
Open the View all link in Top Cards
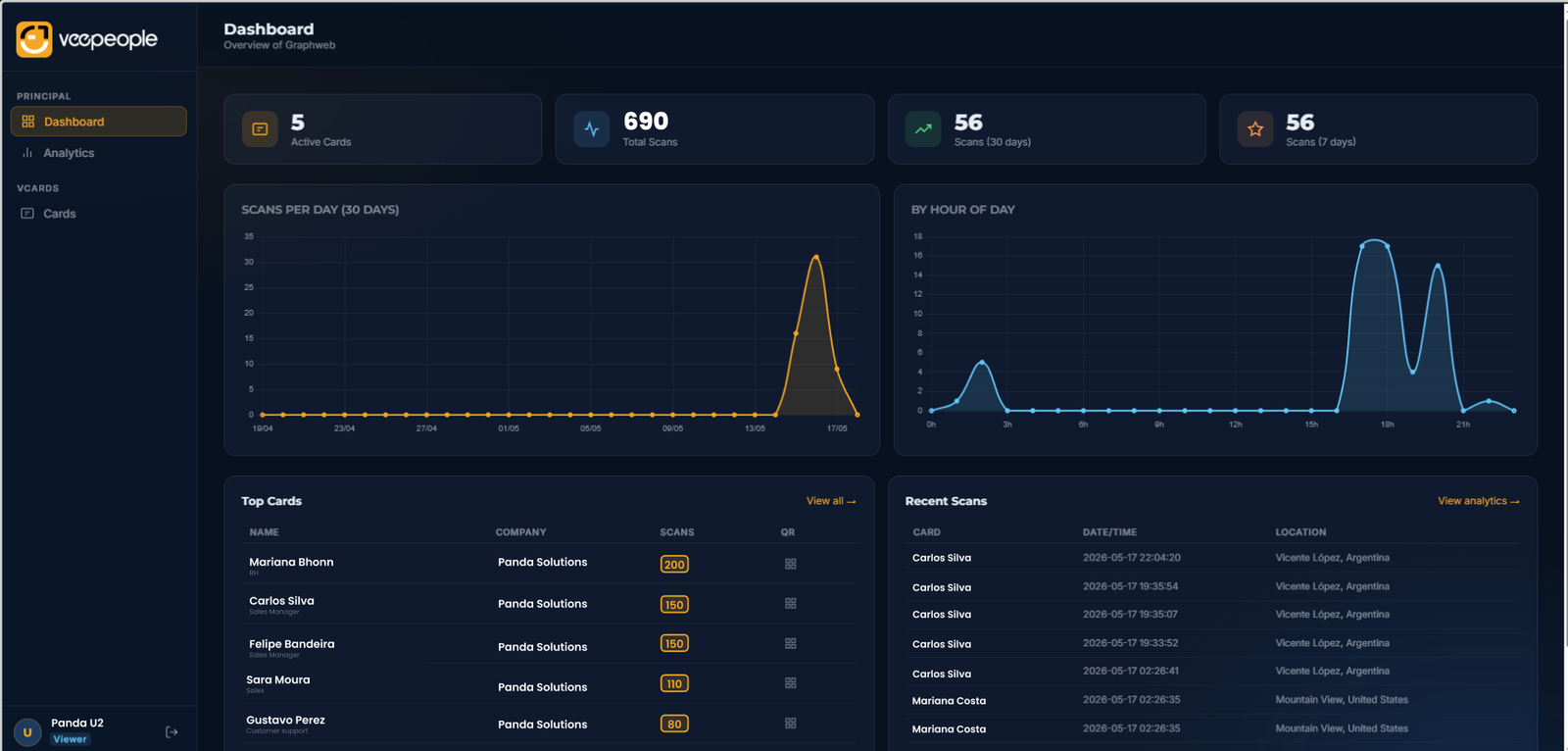[831, 501]
